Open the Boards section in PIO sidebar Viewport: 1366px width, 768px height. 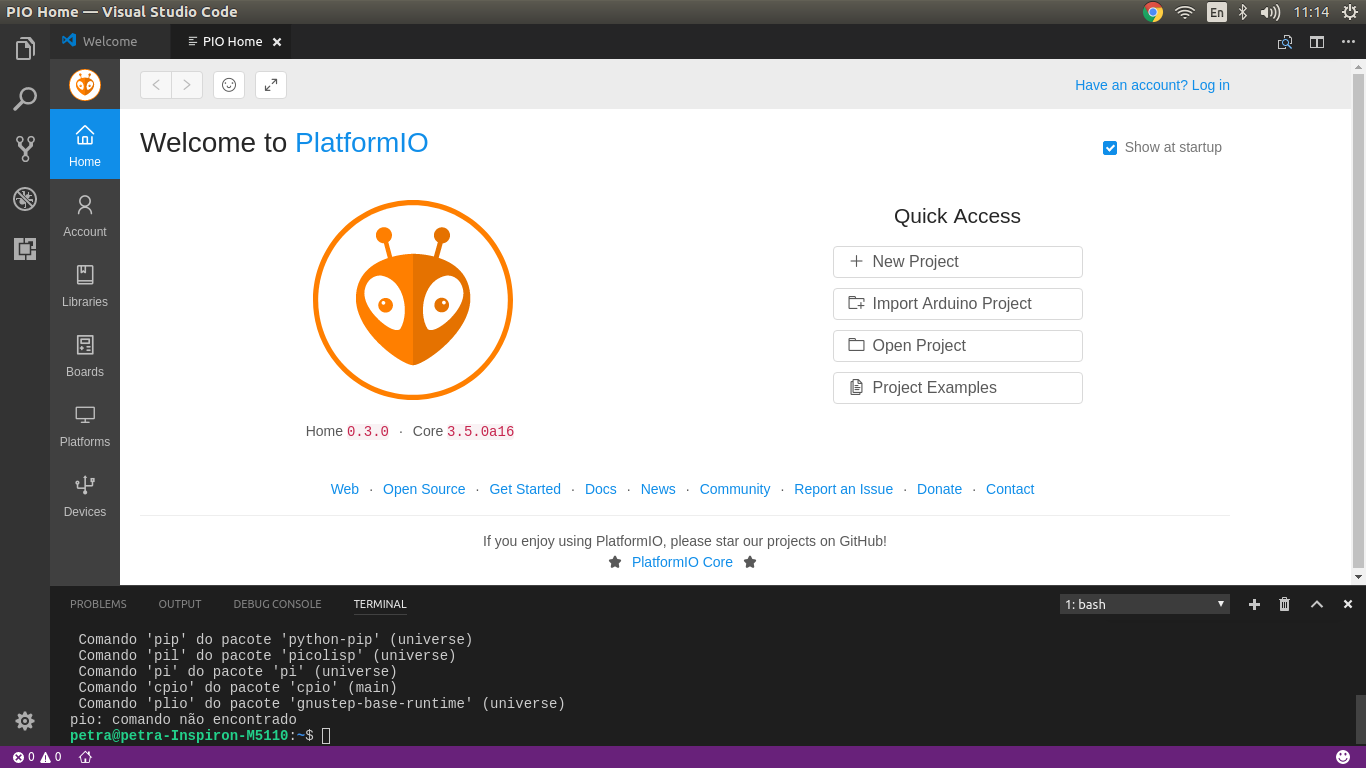(84, 354)
